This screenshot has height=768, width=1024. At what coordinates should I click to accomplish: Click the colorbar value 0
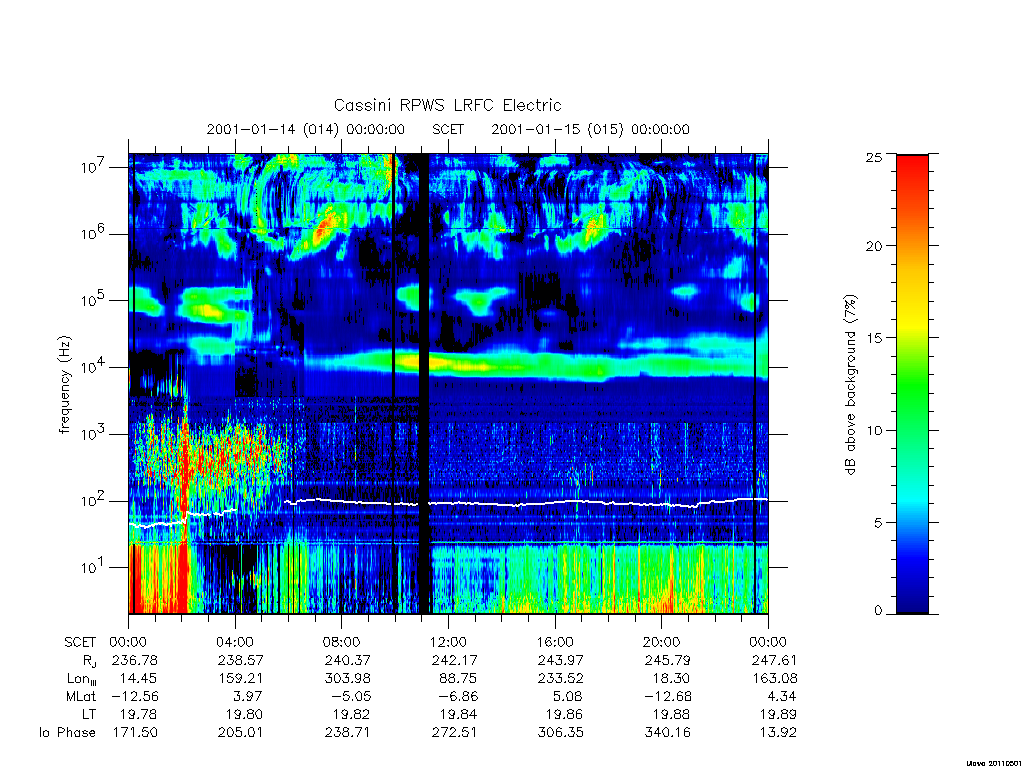pos(878,611)
